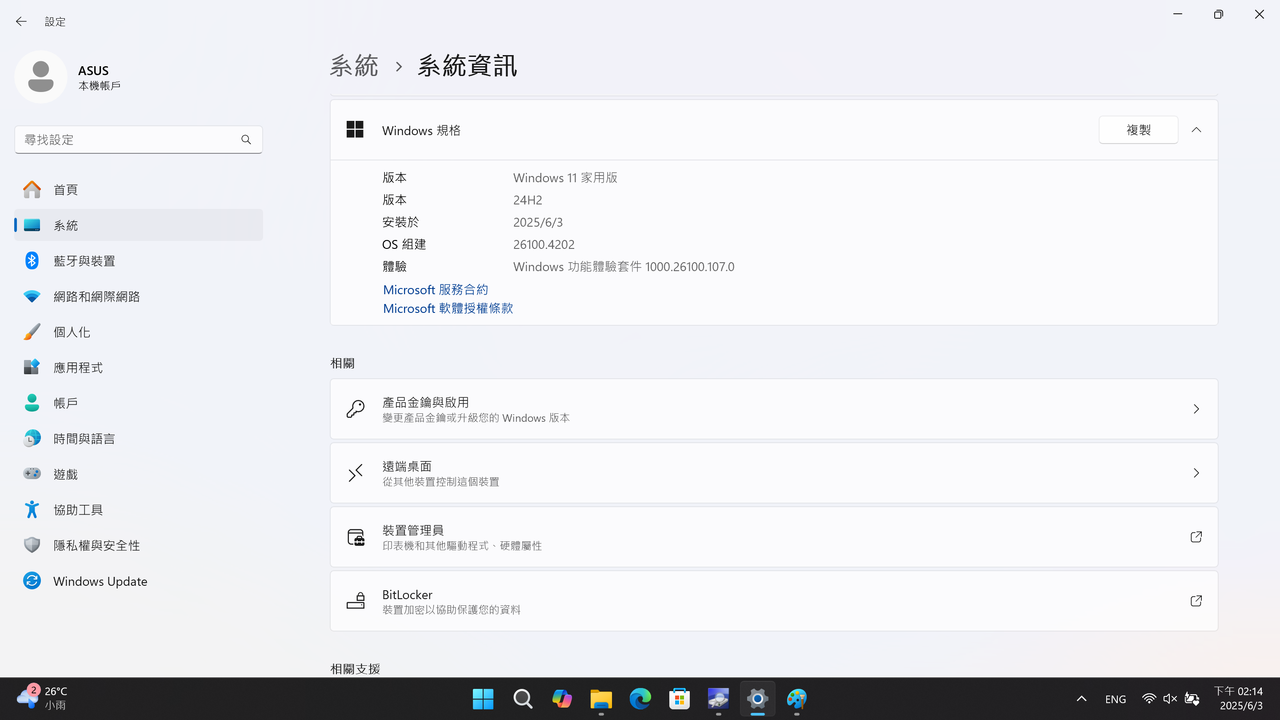Go to 應用程式 settings page
The image size is (1280, 720).
point(139,368)
